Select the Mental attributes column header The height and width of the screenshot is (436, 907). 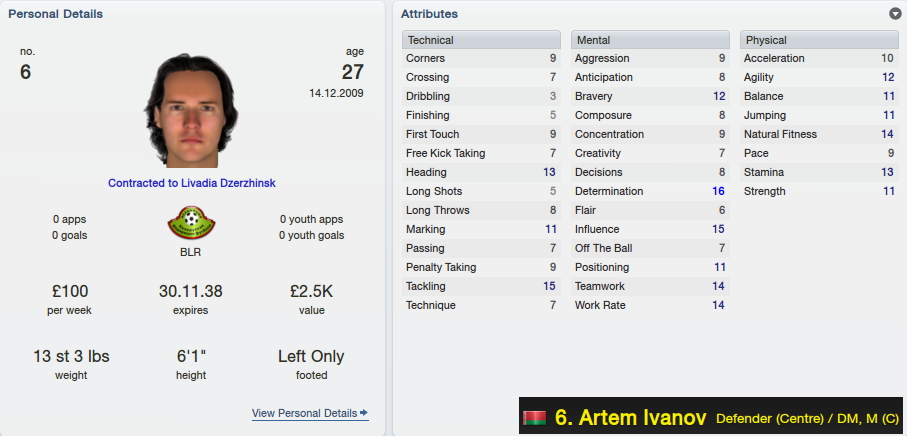click(650, 40)
